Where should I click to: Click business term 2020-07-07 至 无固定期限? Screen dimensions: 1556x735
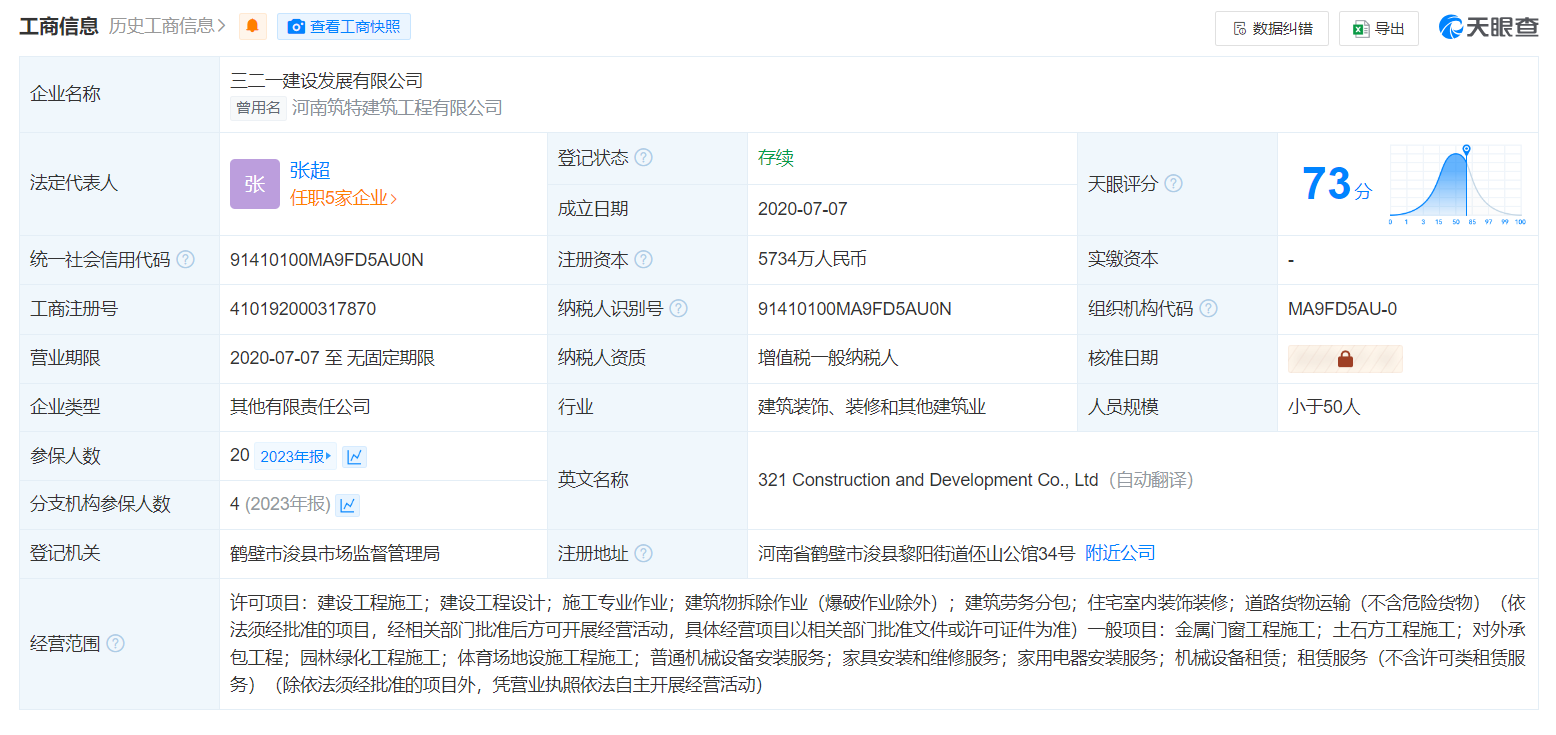point(332,358)
